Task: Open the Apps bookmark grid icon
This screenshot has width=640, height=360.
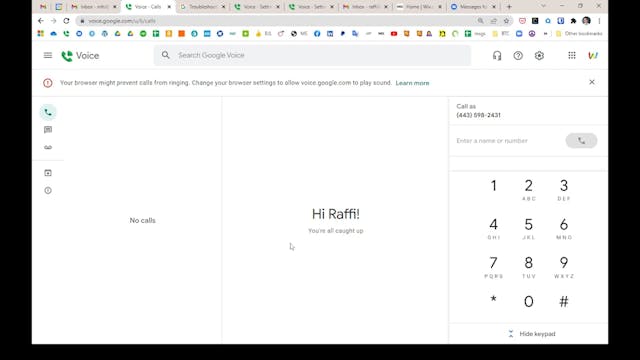Action: (x=40, y=34)
